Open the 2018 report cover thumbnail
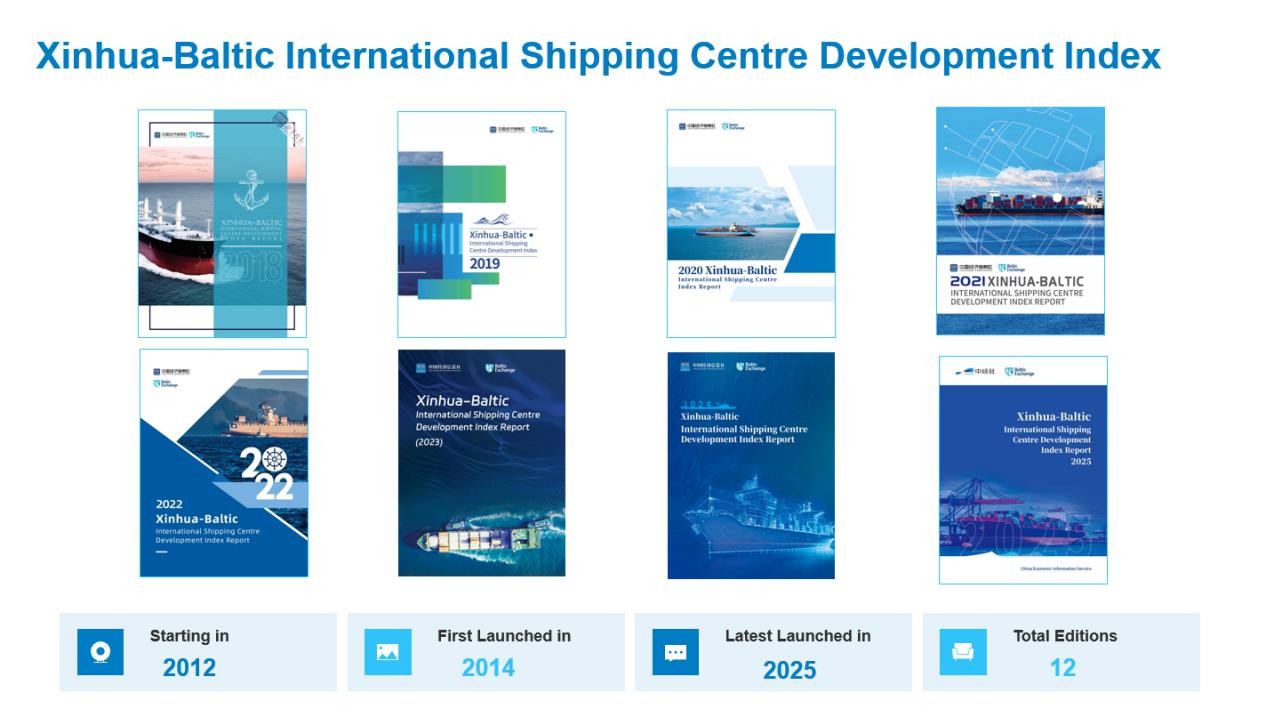 click(x=222, y=223)
